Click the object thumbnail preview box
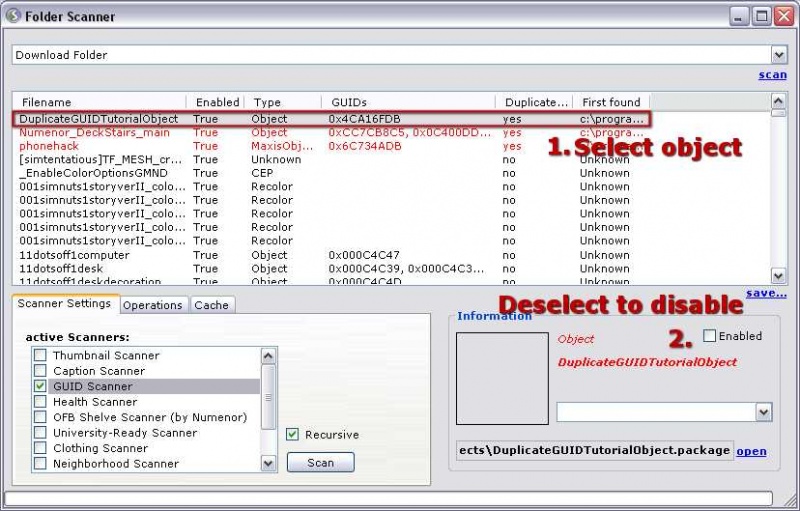 (x=502, y=378)
